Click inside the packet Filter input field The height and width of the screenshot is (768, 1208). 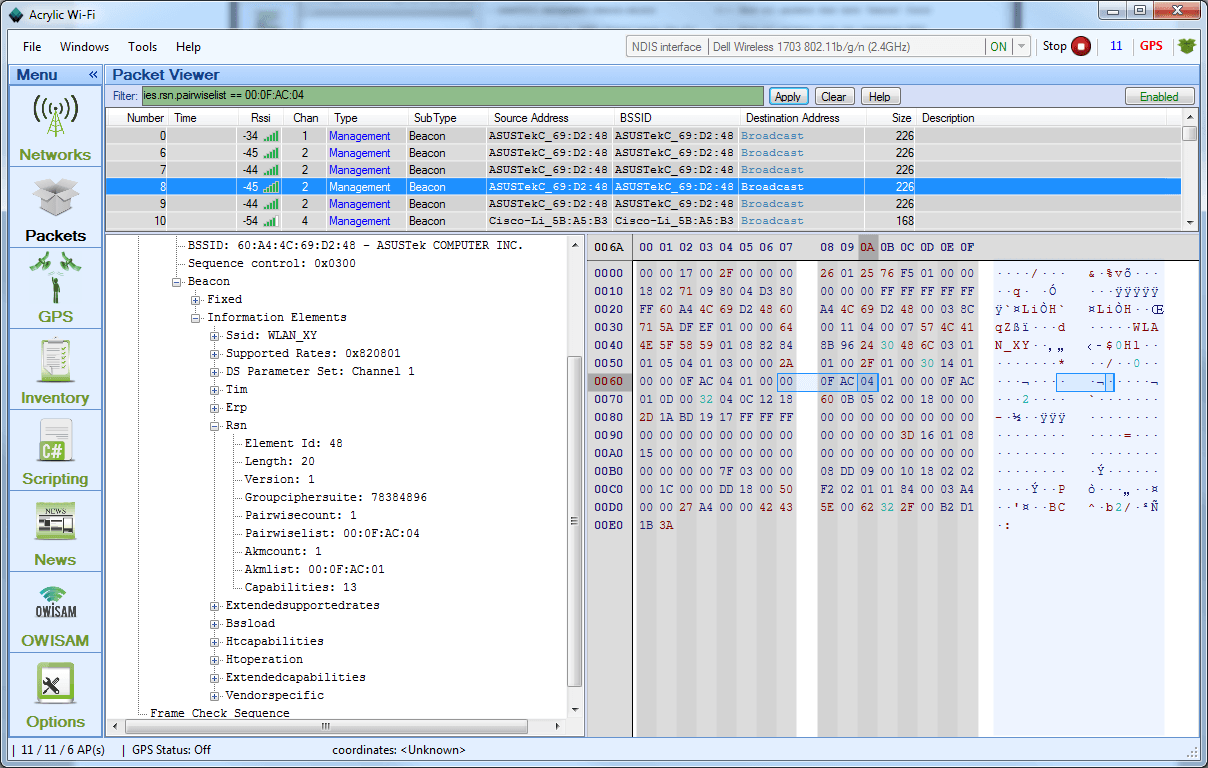(452, 97)
